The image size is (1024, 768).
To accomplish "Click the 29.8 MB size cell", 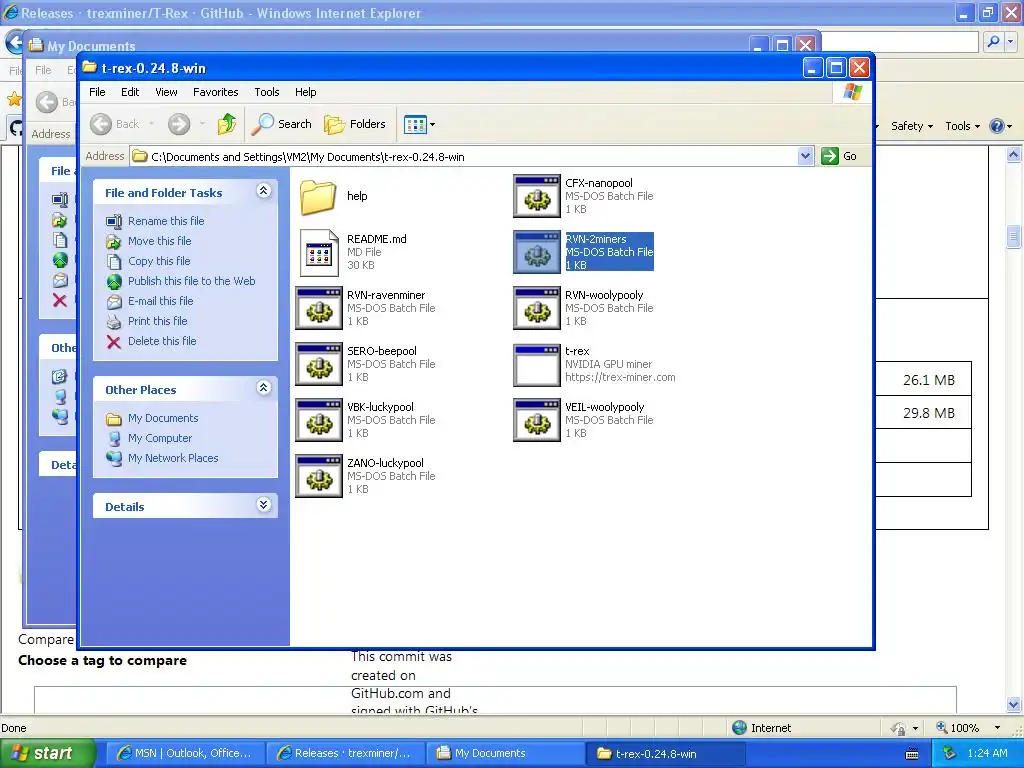I will pyautogui.click(x=929, y=413).
